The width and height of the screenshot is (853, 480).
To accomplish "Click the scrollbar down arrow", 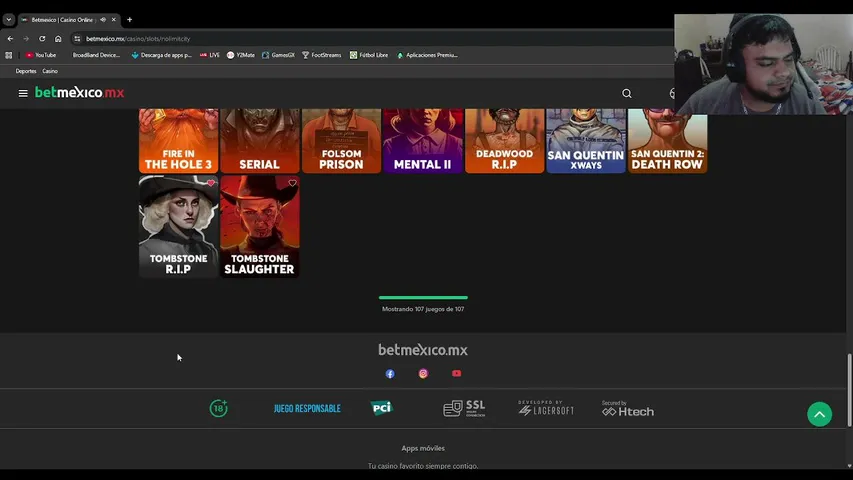I will [849, 466].
